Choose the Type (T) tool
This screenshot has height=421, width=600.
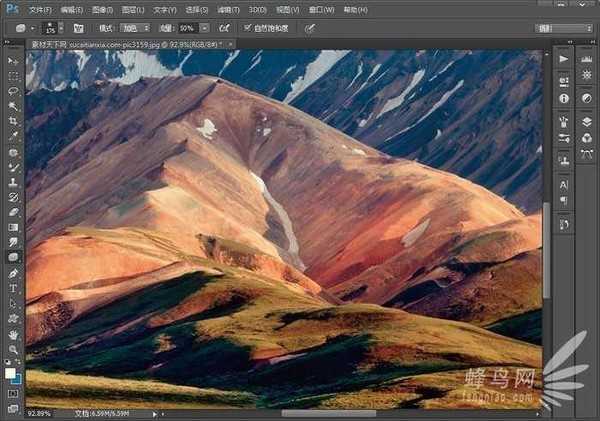(x=13, y=288)
